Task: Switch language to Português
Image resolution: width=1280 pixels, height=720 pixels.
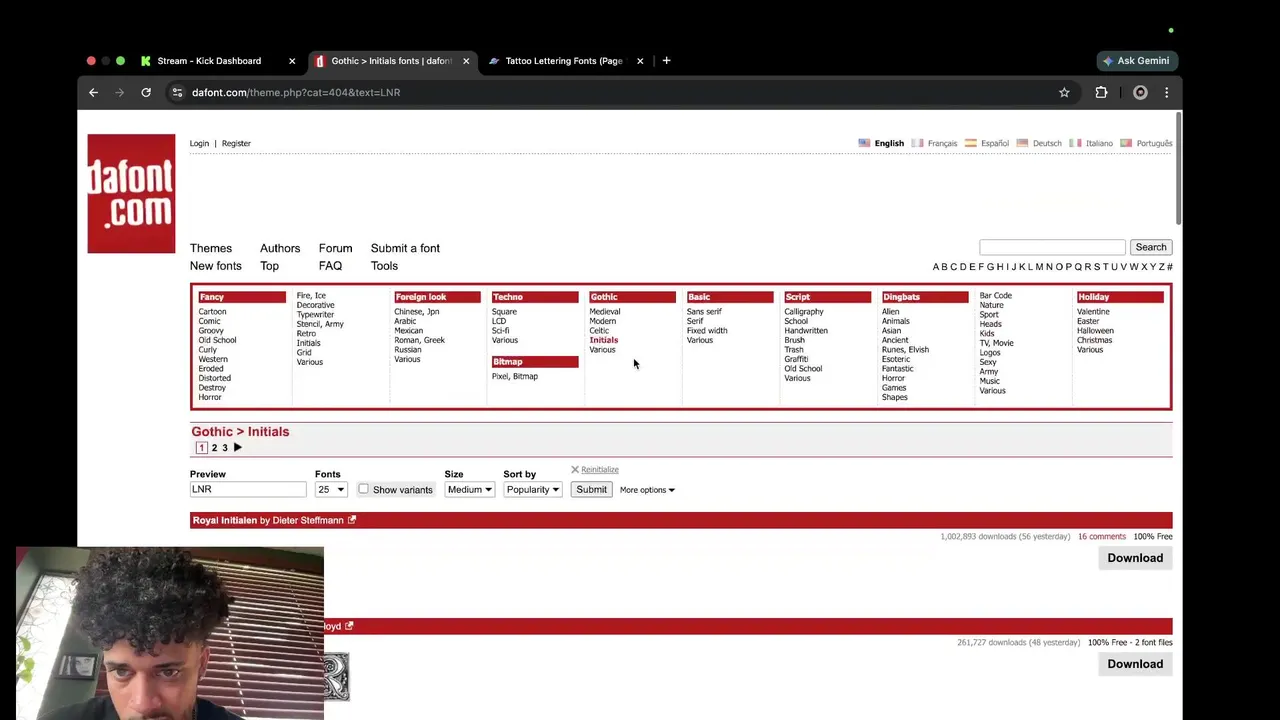Action: point(1153,143)
